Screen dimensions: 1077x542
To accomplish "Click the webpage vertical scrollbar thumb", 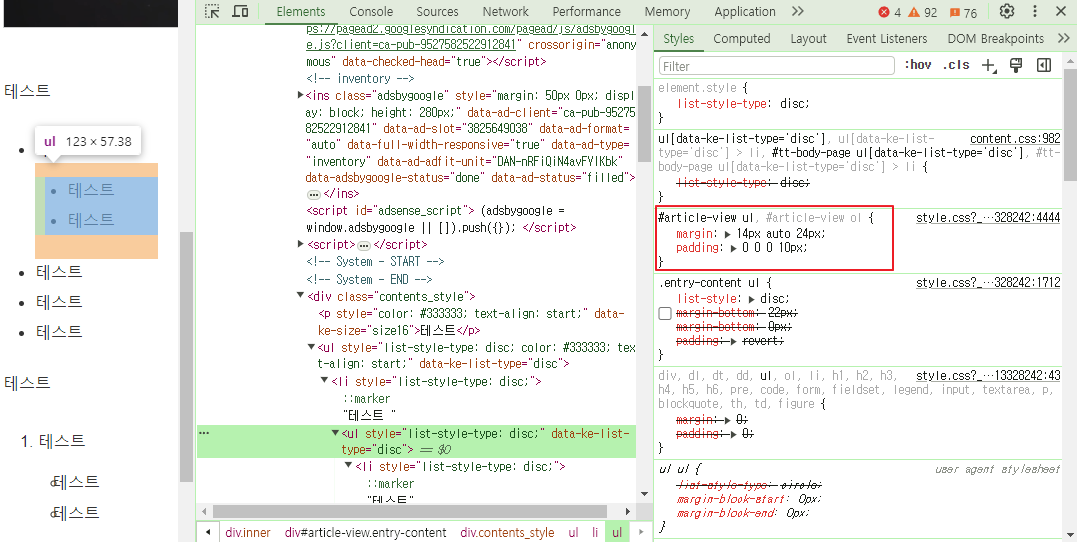I will tap(186, 357).
